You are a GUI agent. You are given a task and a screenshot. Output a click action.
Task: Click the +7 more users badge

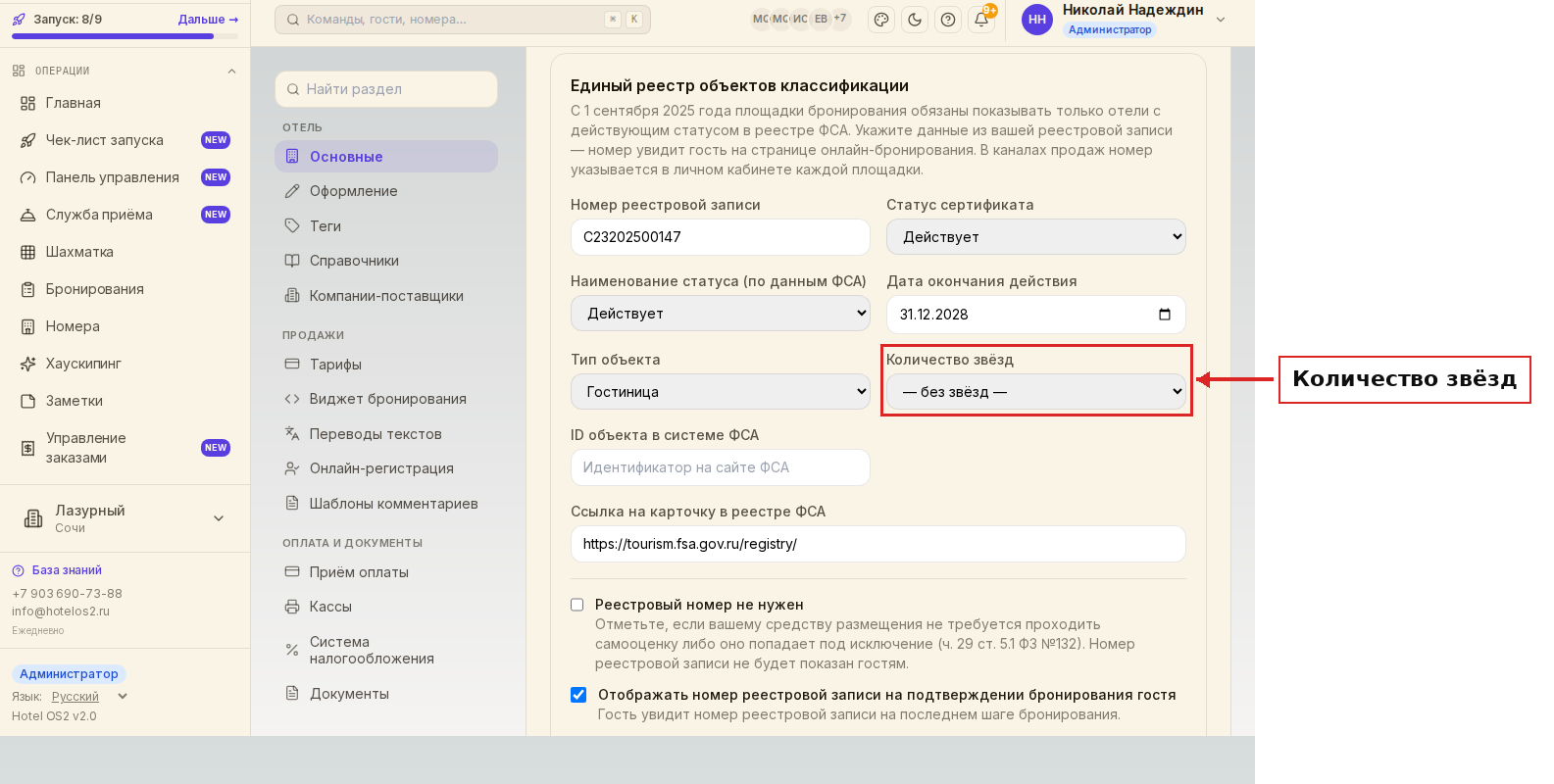click(x=840, y=19)
